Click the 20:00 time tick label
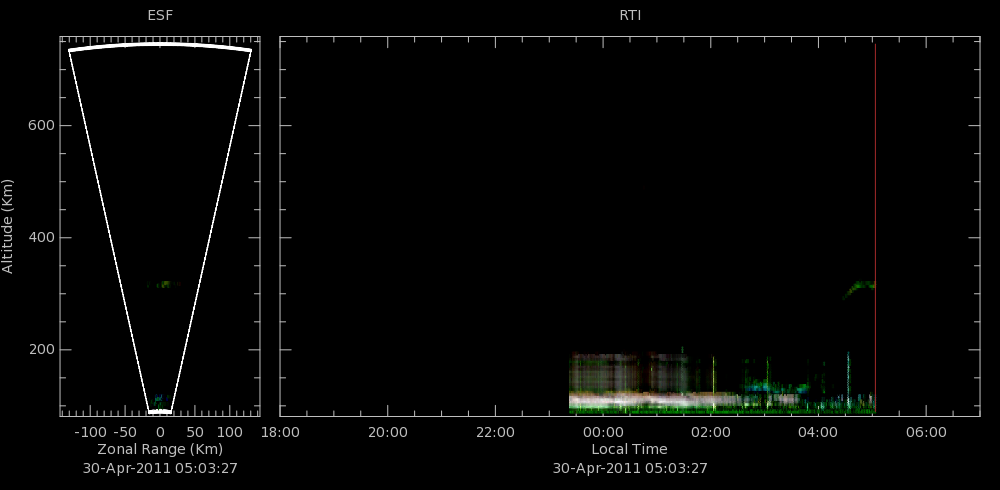The width and height of the screenshot is (1000, 490). coord(388,433)
